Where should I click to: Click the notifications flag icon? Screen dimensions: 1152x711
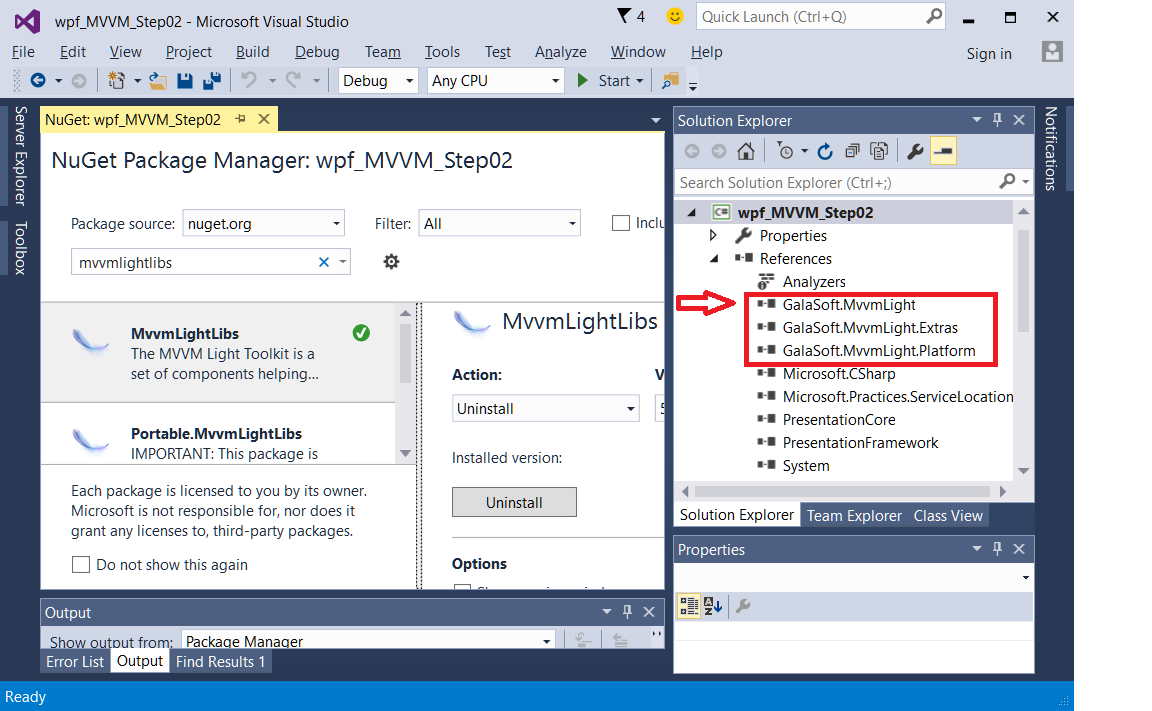(x=624, y=15)
